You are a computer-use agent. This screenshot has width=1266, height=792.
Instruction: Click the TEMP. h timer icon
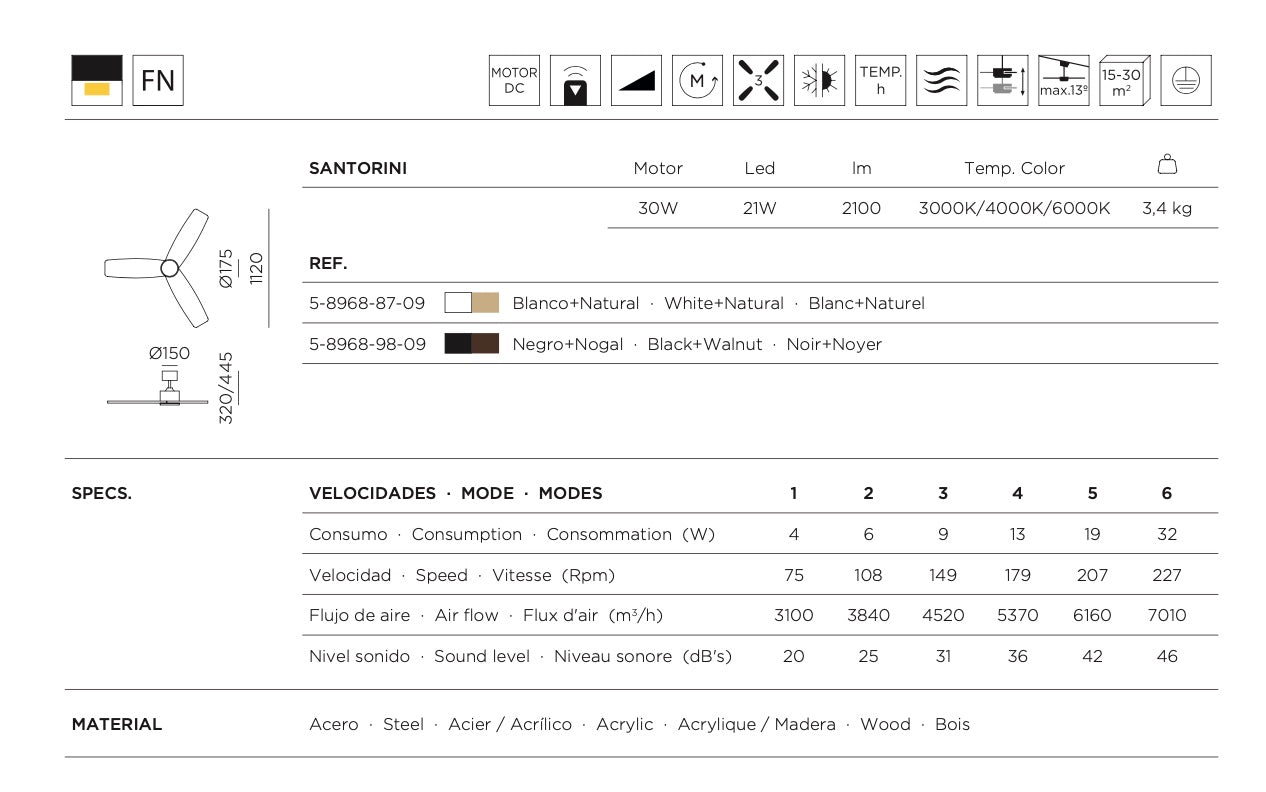click(880, 81)
